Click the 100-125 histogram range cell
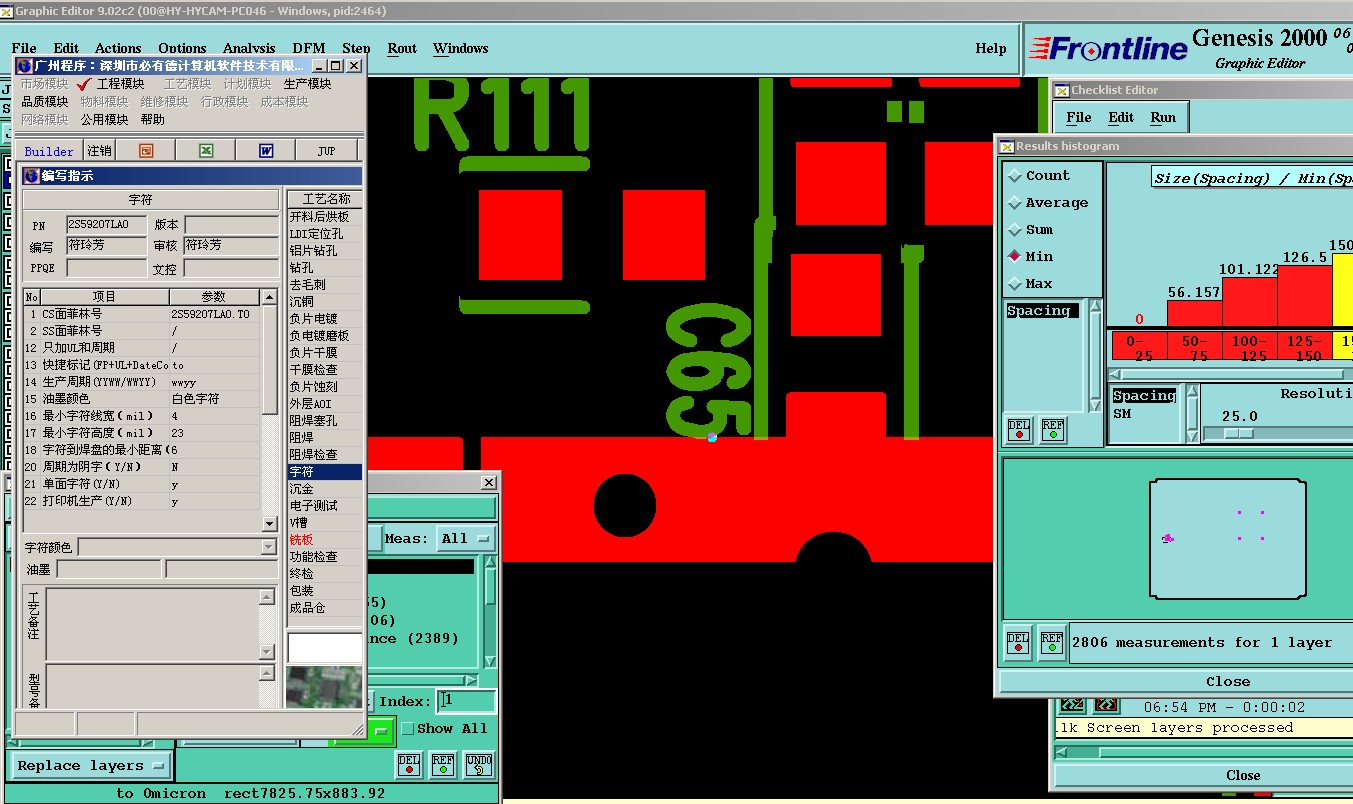Image resolution: width=1353 pixels, height=804 pixels. pos(1250,346)
